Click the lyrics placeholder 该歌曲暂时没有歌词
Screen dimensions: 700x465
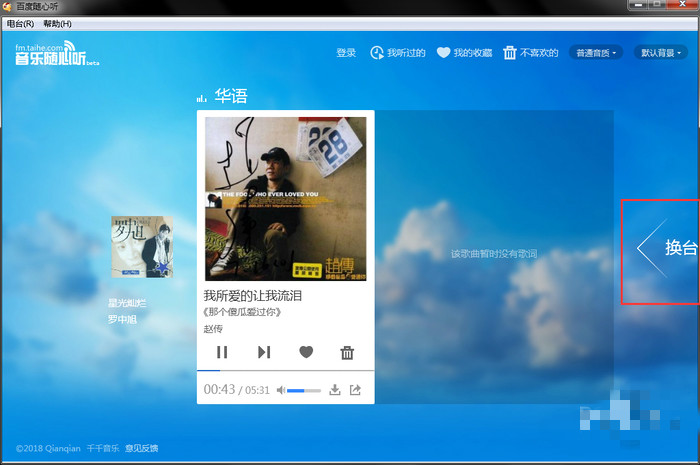(x=494, y=254)
